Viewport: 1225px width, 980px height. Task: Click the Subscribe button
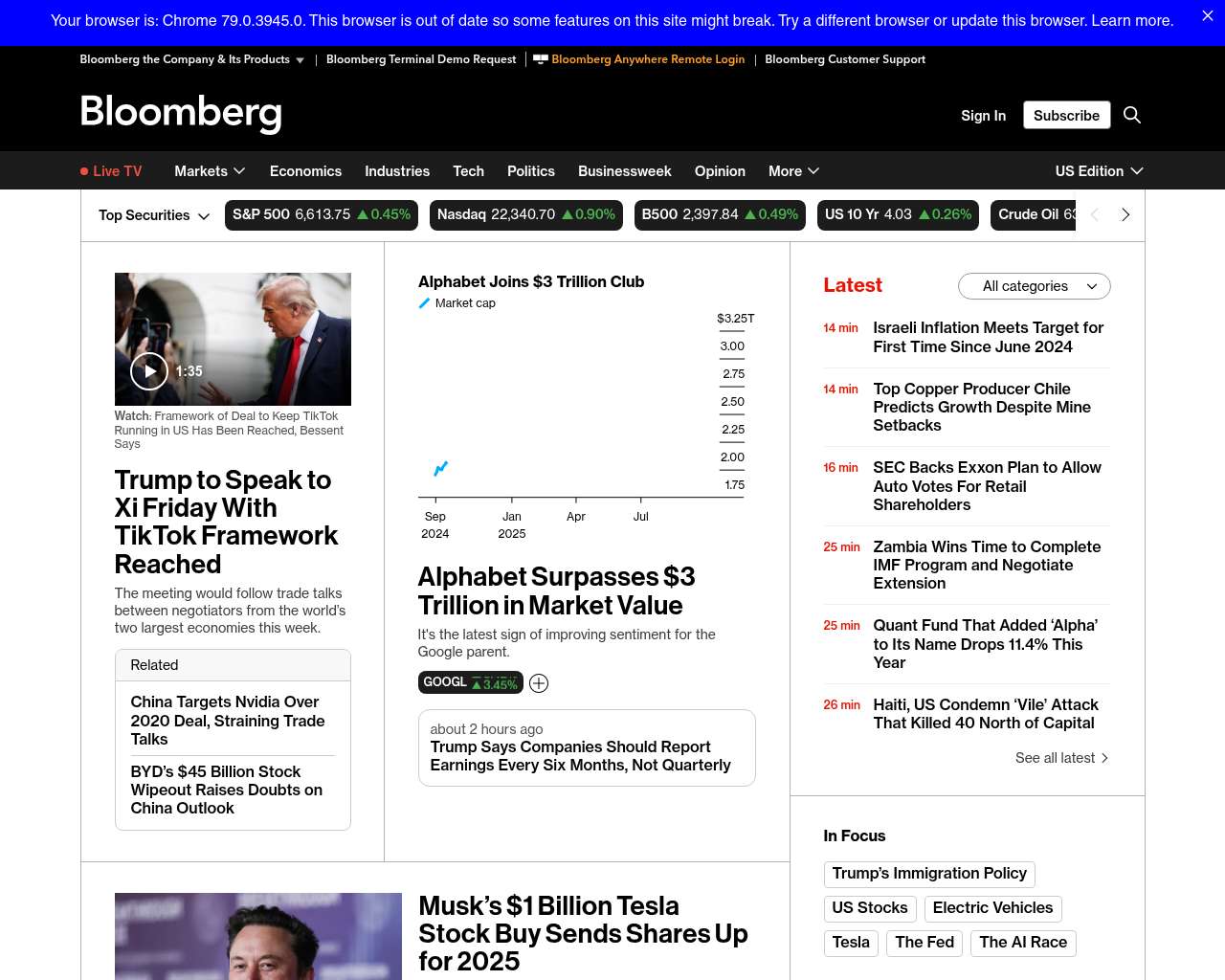coord(1066,115)
